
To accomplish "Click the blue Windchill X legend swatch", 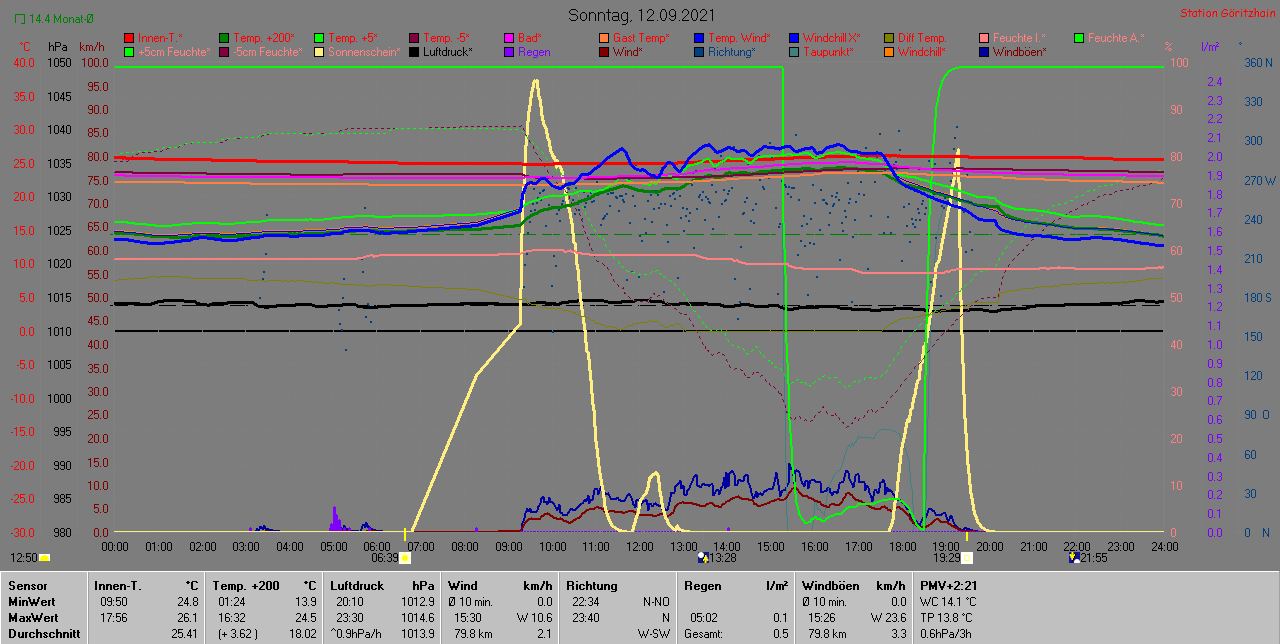I will [794, 37].
